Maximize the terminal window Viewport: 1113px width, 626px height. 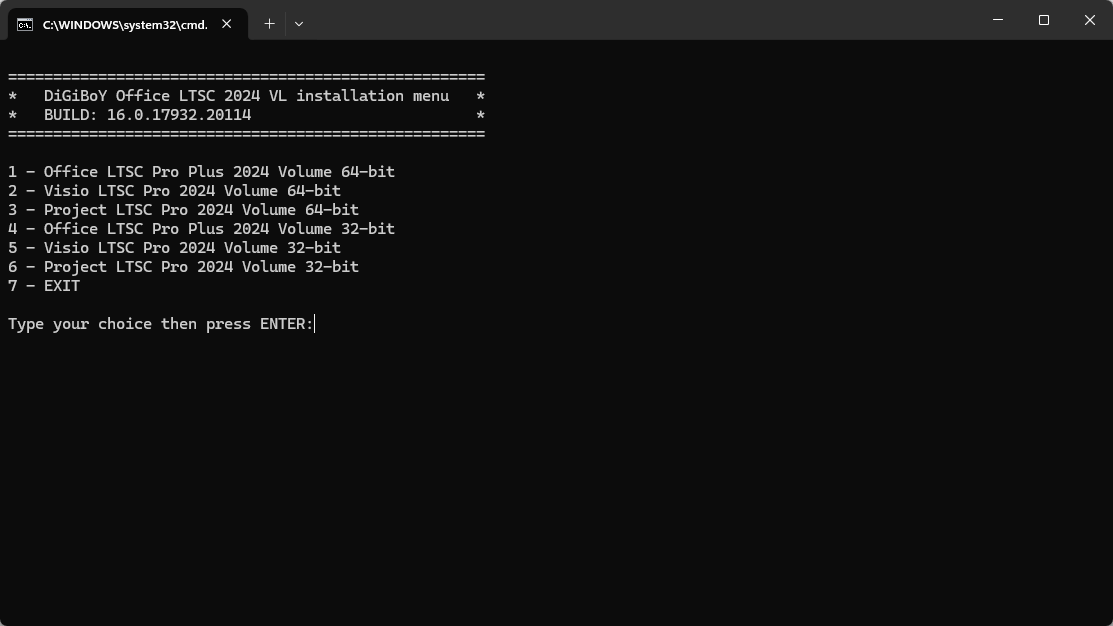1043,20
